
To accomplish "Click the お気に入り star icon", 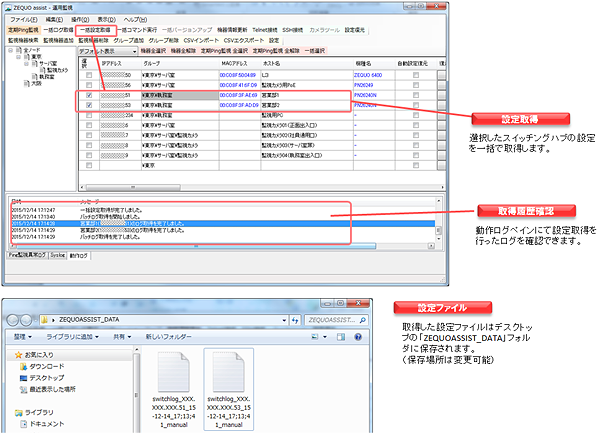I will 18,355.
